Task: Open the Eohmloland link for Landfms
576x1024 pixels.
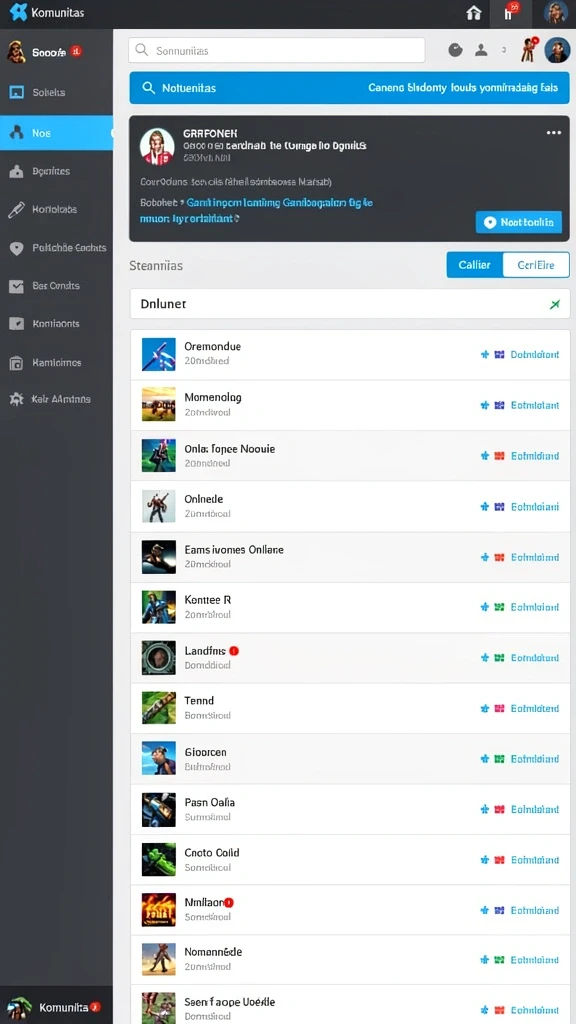Action: coord(535,658)
